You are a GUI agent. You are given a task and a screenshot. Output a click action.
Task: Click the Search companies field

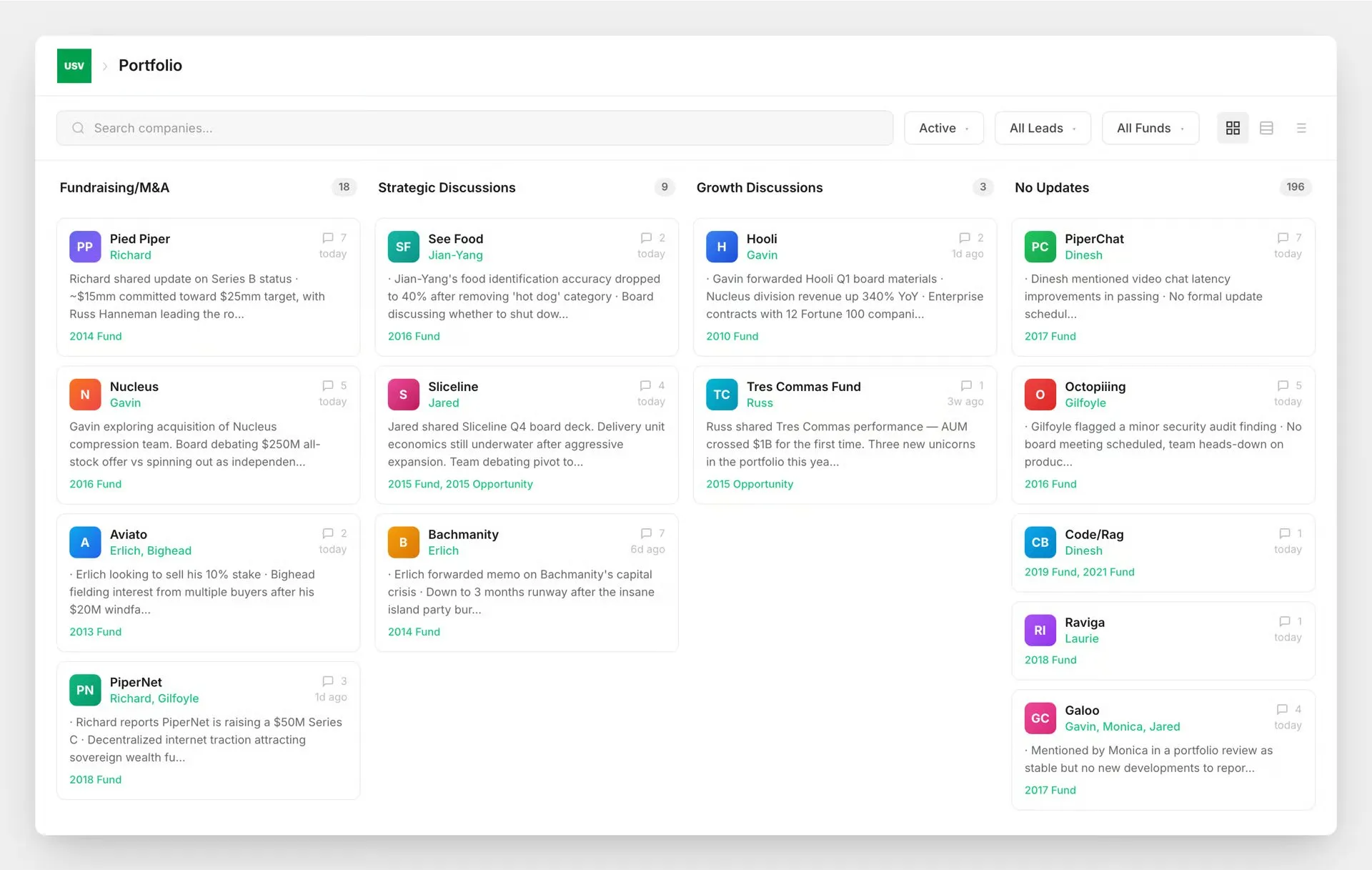coord(474,128)
